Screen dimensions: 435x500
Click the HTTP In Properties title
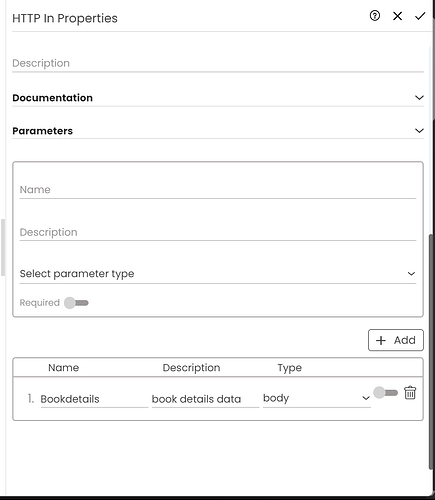pos(65,18)
